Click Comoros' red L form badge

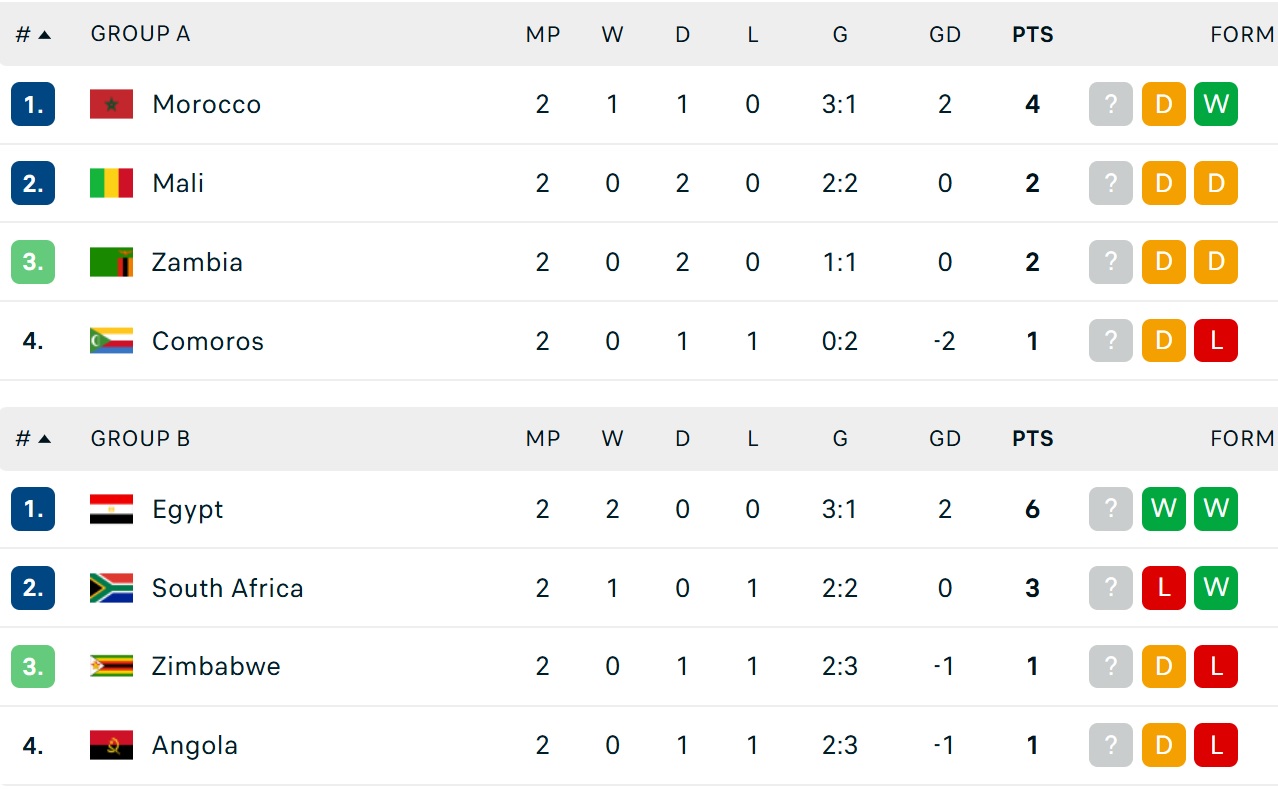point(1215,341)
